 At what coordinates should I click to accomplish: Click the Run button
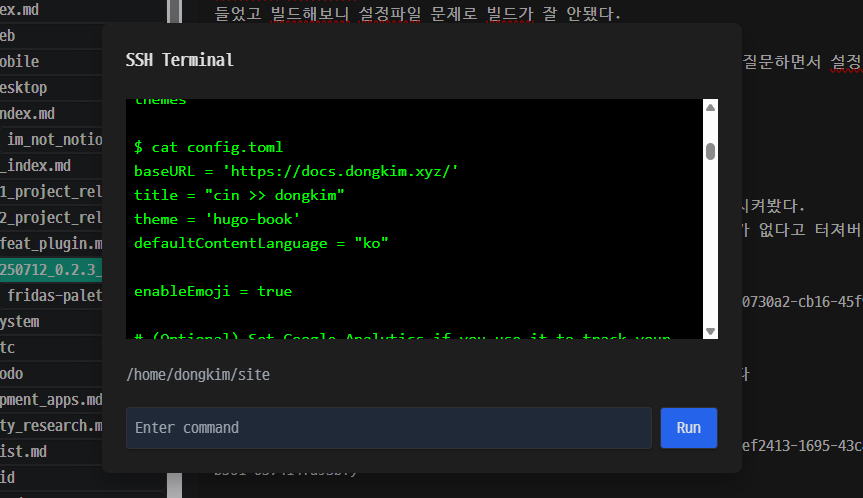tap(688, 428)
